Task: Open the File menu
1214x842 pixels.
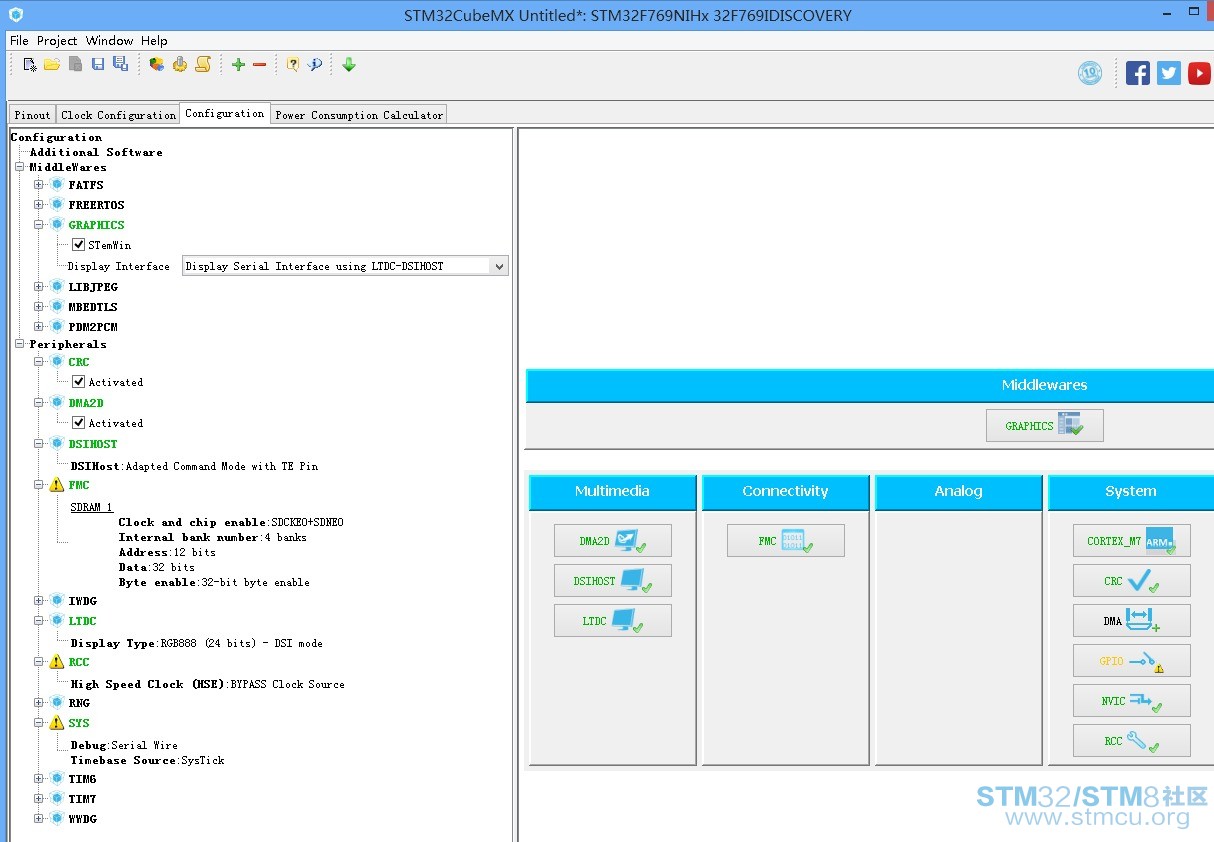Action: (x=19, y=41)
